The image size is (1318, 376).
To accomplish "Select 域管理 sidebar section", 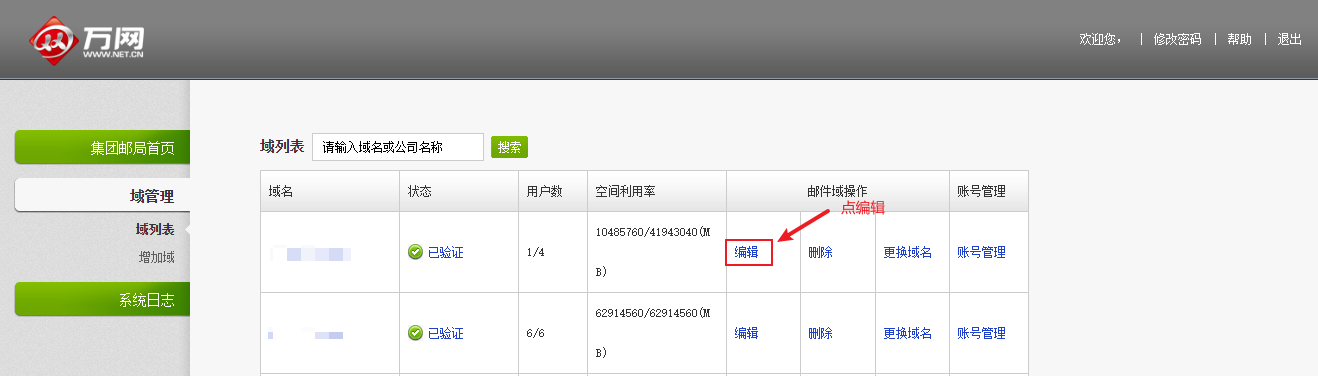I will 102,196.
